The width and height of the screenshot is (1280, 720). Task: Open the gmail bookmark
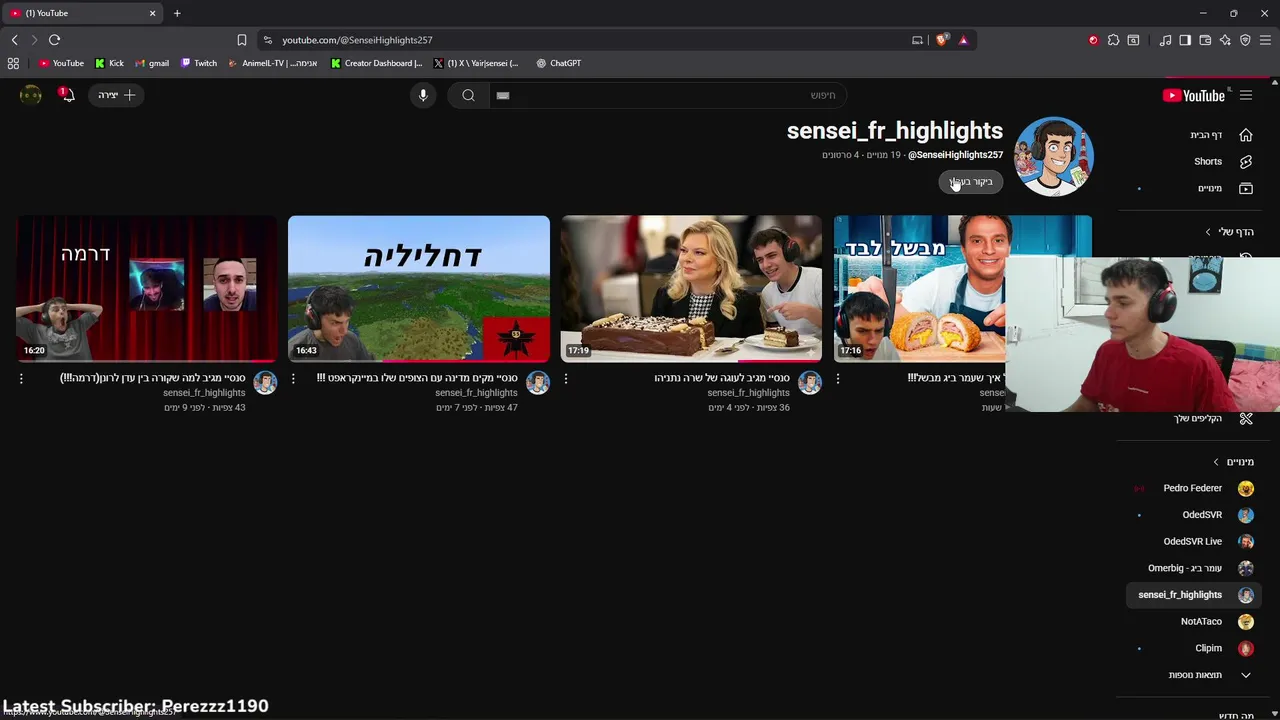click(x=152, y=63)
